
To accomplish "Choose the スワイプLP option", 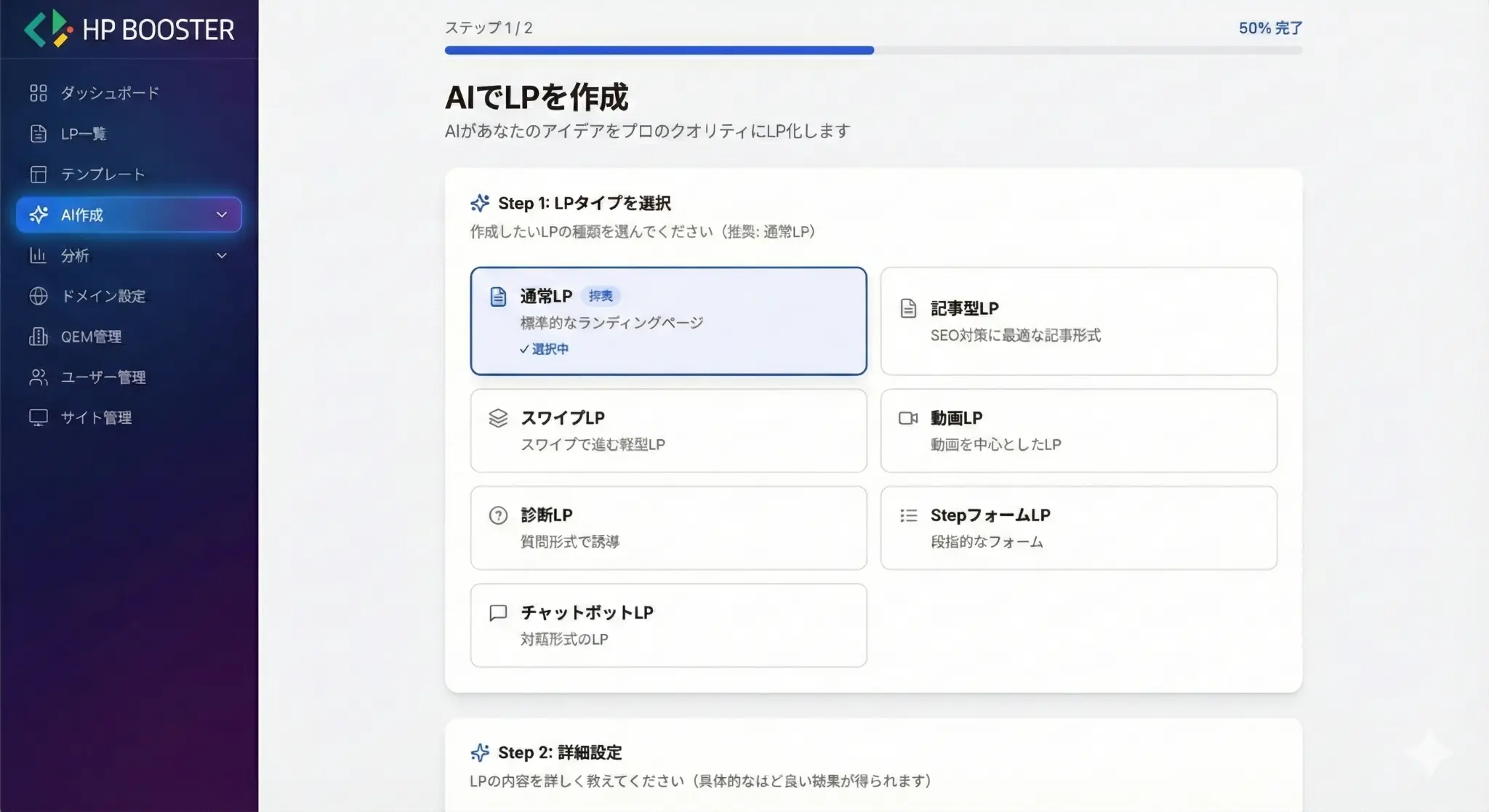I will [668, 430].
